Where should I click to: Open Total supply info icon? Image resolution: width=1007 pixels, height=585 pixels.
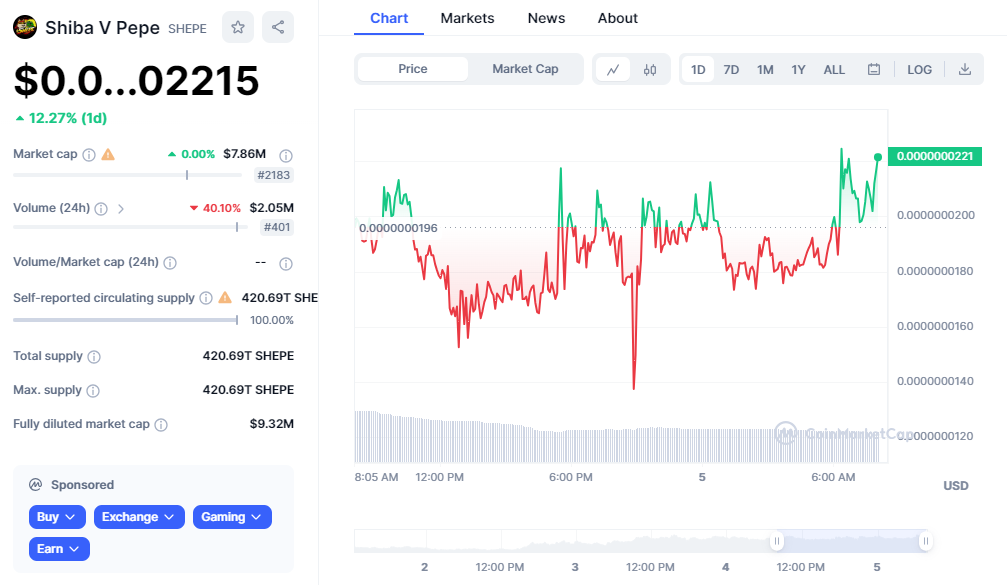click(x=94, y=357)
